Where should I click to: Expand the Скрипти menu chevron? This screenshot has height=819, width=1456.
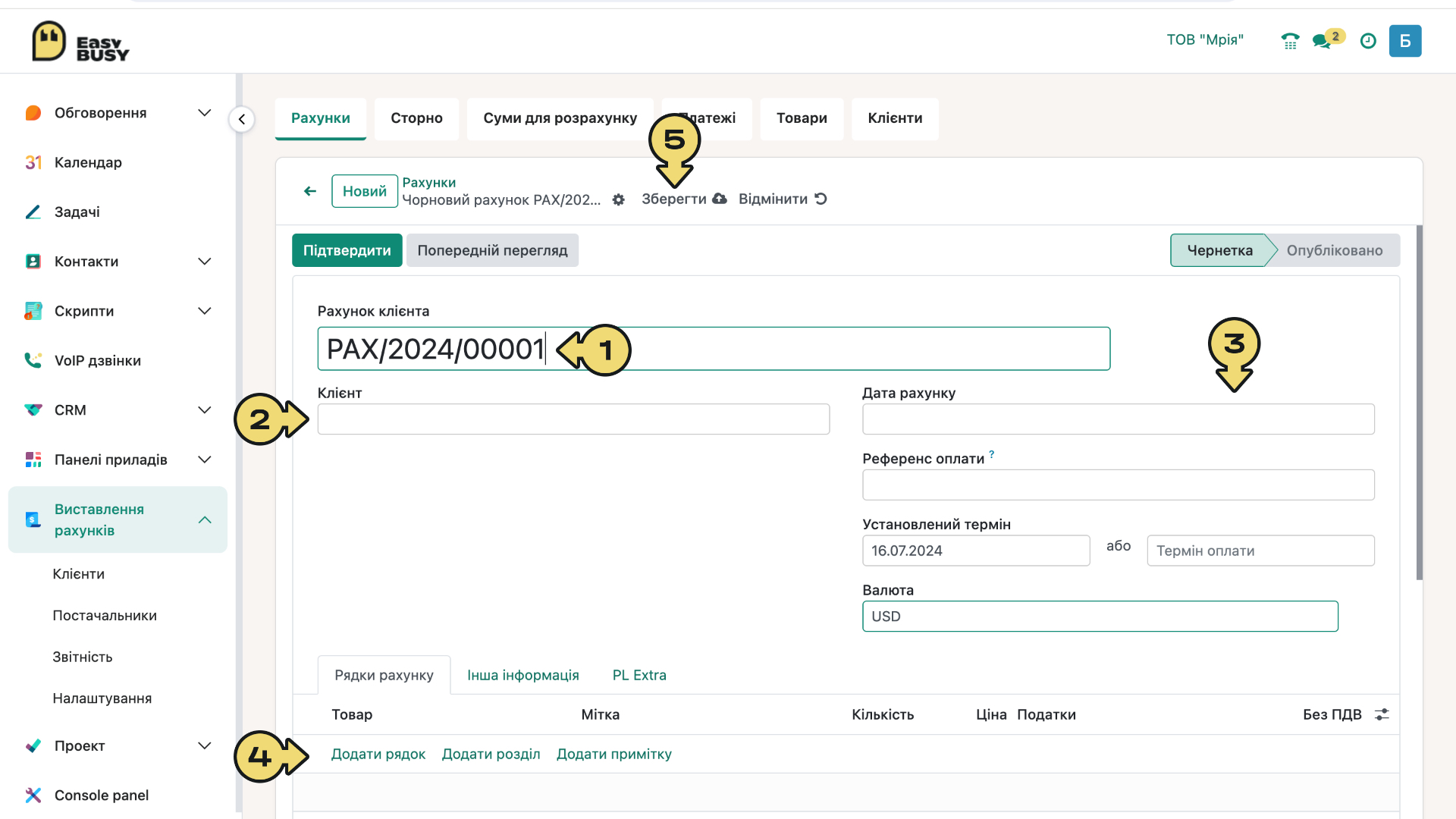pyautogui.click(x=205, y=311)
